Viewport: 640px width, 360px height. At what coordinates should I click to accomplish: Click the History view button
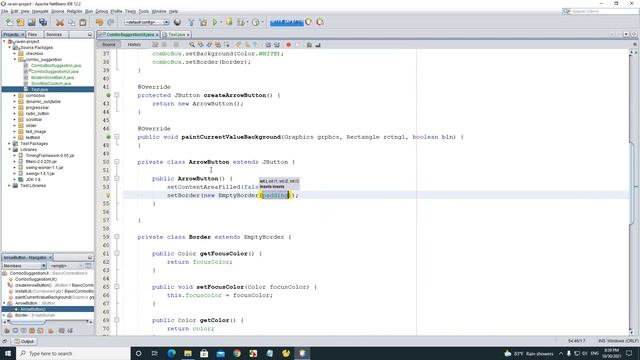point(134,44)
